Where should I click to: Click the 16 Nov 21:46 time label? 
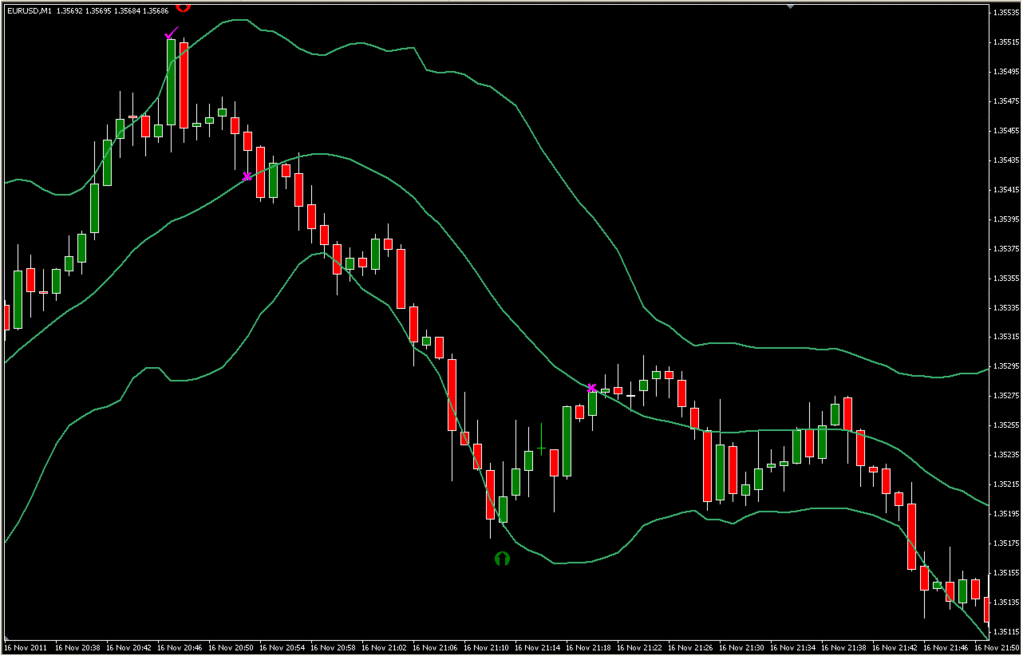(x=947, y=649)
